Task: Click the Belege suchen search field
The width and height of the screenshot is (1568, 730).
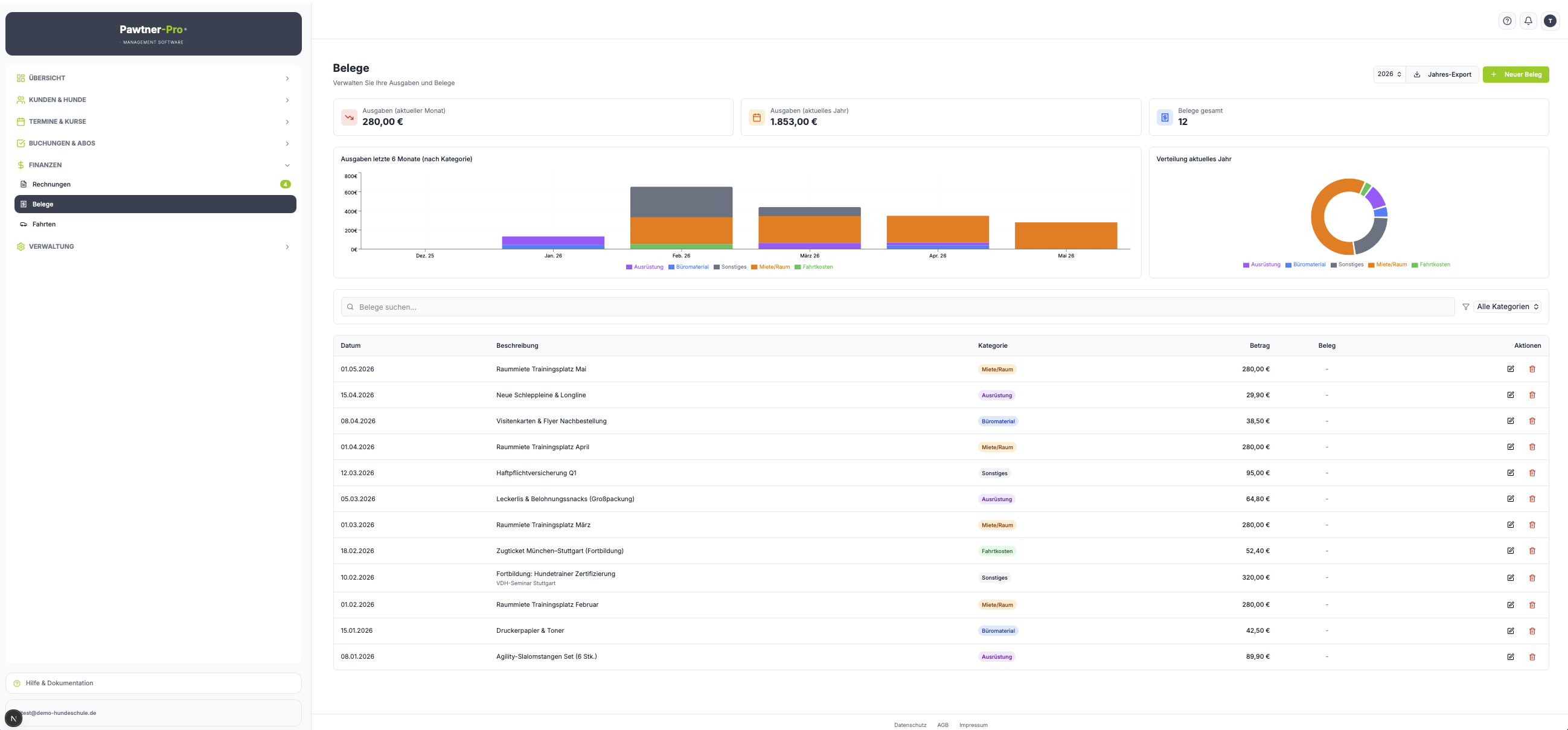Action: tap(898, 307)
